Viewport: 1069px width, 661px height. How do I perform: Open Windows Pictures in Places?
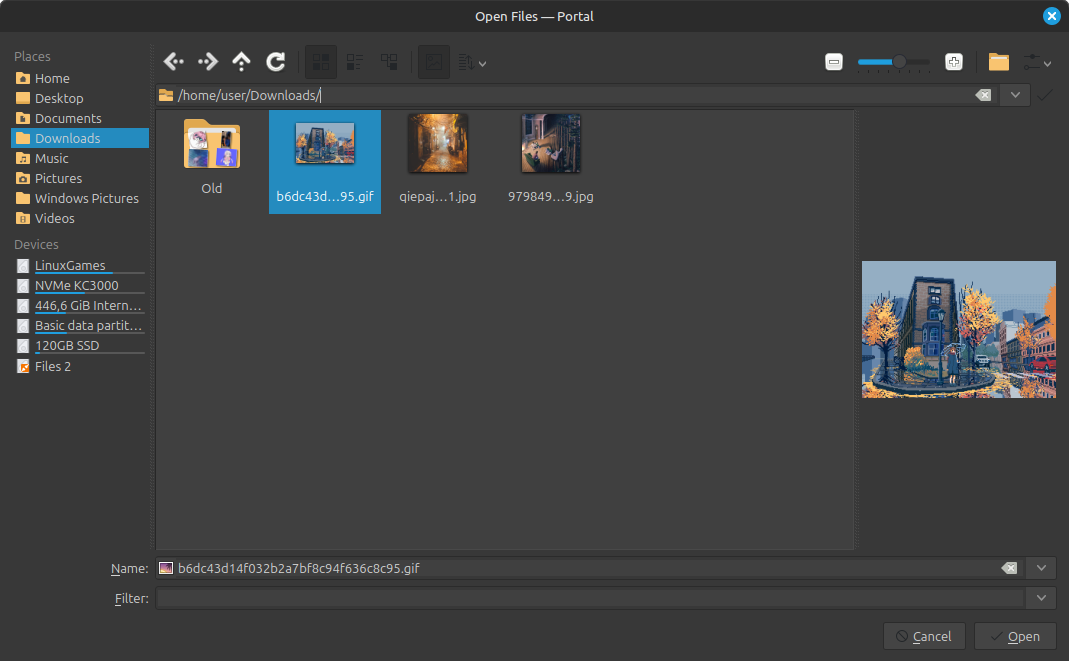click(80, 198)
